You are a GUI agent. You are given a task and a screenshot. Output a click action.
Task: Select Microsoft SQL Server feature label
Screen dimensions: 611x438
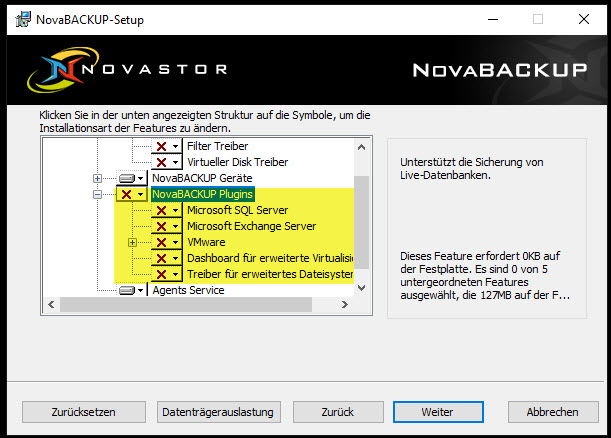(x=237, y=210)
